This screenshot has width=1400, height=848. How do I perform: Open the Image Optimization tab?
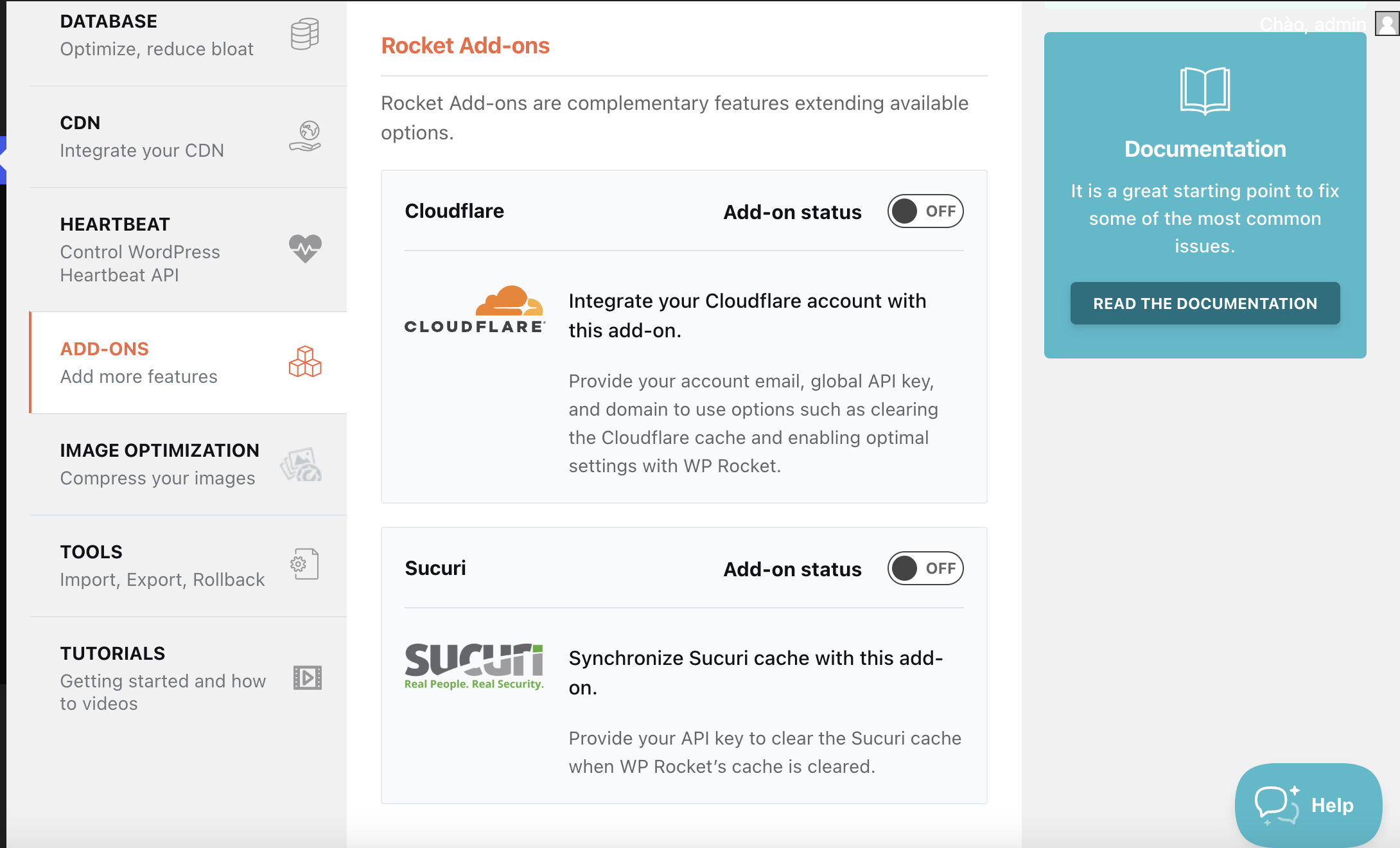click(188, 464)
